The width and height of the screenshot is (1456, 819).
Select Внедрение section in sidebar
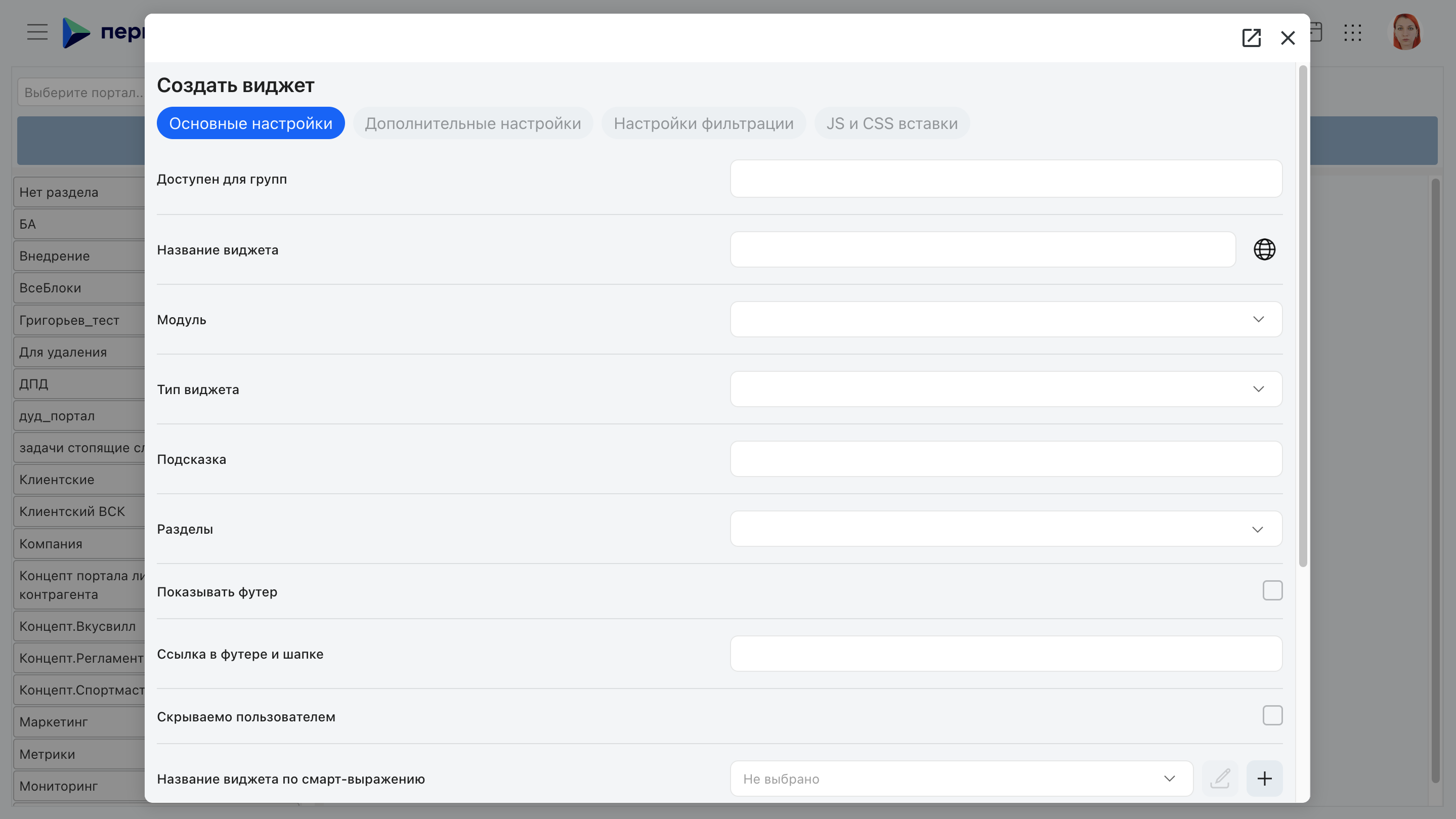79,256
